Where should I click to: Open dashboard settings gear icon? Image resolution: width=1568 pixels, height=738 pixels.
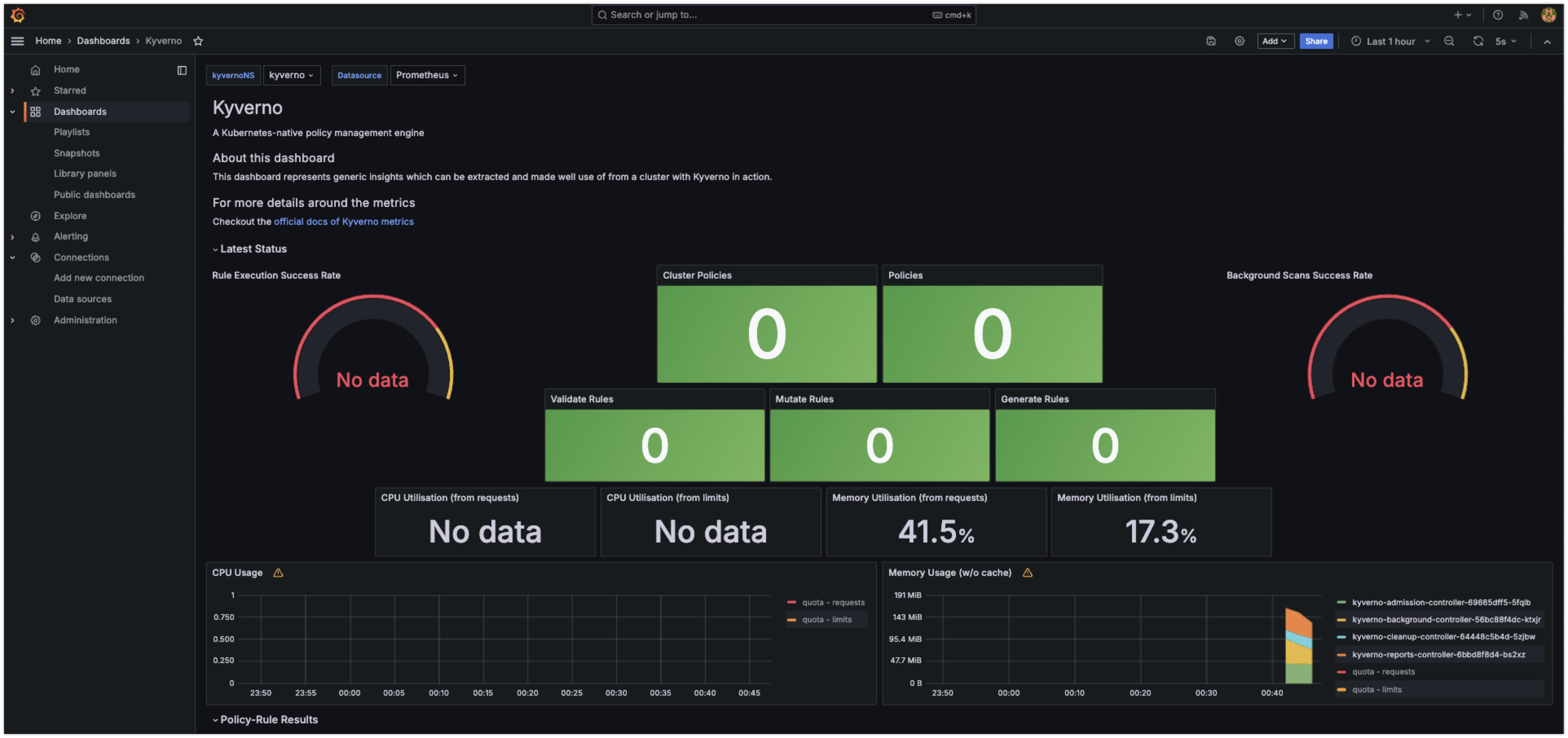point(1239,41)
